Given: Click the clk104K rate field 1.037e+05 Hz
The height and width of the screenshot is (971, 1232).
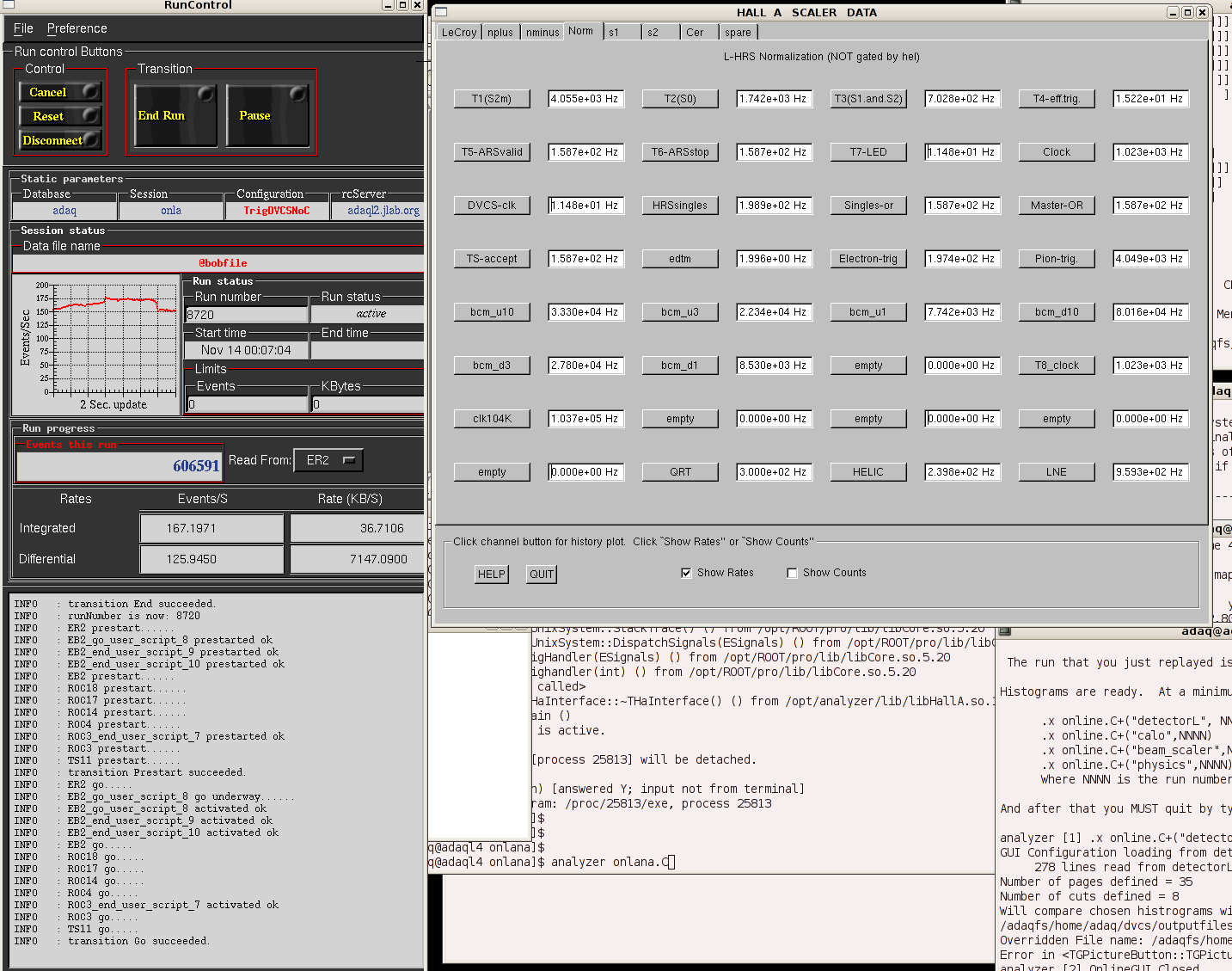Looking at the screenshot, I should pyautogui.click(x=586, y=419).
